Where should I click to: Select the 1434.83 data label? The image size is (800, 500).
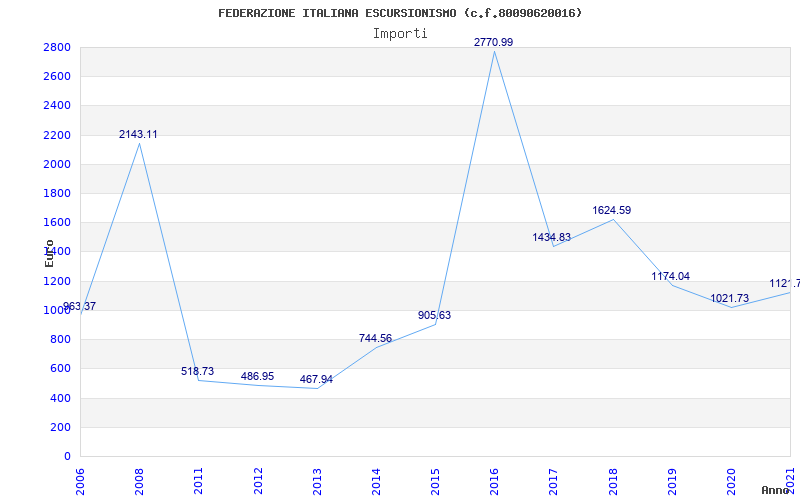pyautogui.click(x=552, y=237)
